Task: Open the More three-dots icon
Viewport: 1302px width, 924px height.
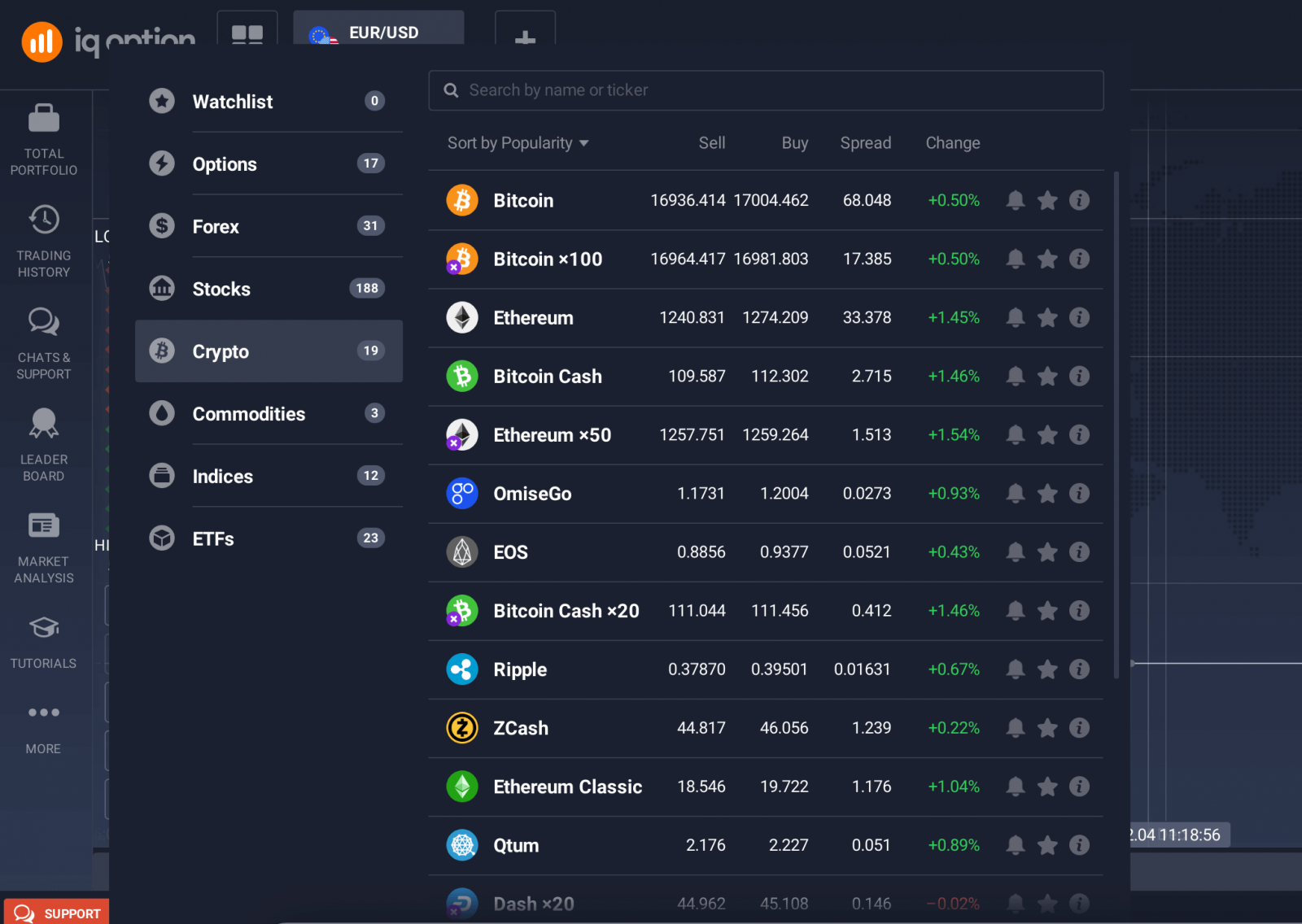Action: [44, 713]
